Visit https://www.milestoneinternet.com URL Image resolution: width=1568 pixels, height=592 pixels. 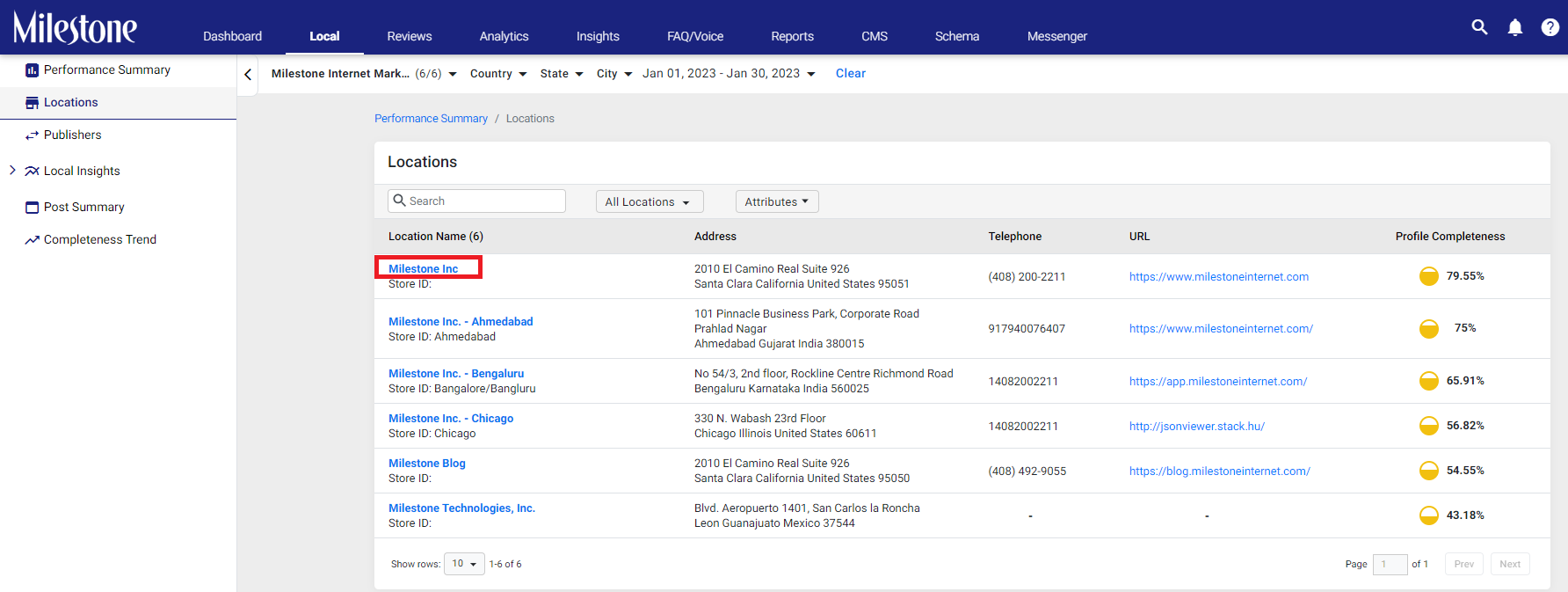tap(1219, 277)
